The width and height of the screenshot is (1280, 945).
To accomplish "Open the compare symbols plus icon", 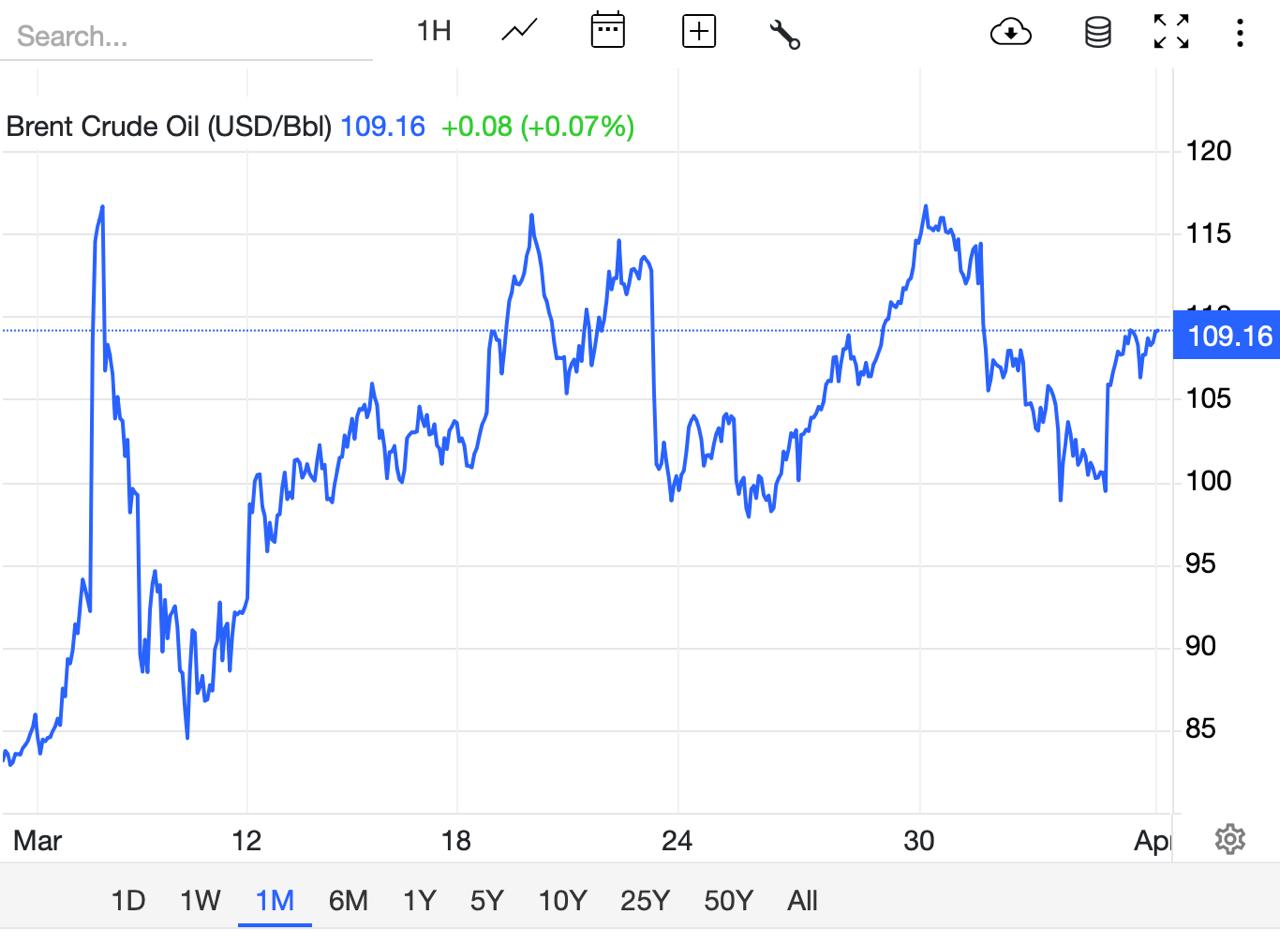I will click(698, 31).
